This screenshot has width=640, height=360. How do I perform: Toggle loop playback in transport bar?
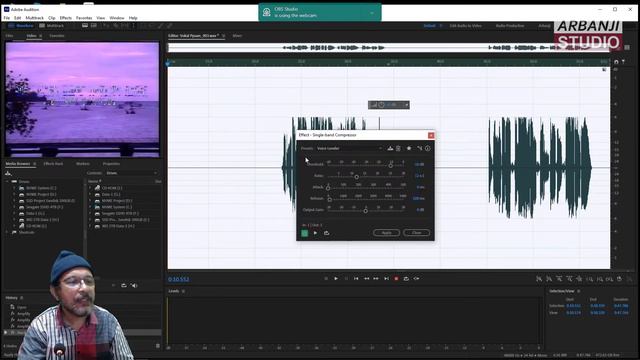[x=406, y=279]
